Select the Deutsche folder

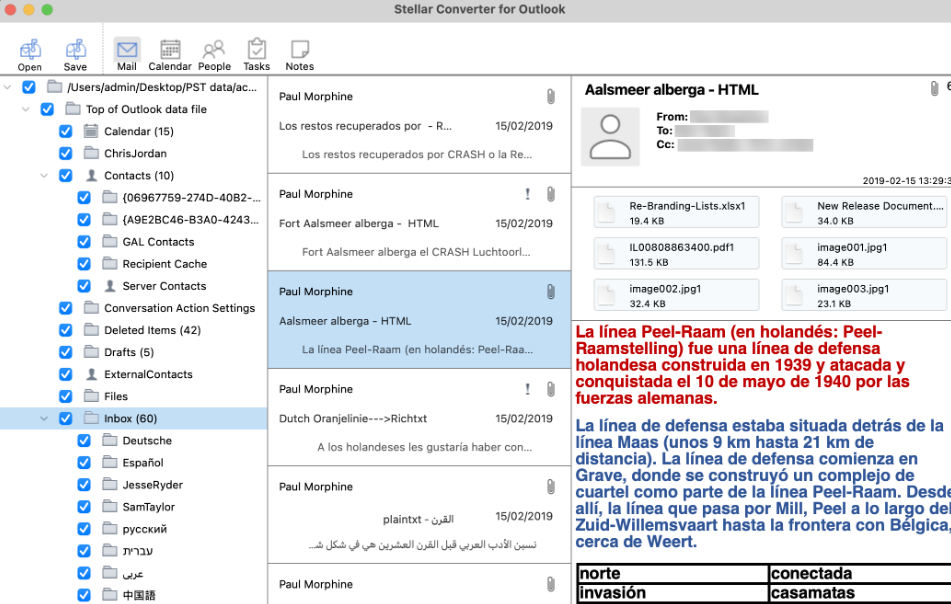(x=147, y=440)
